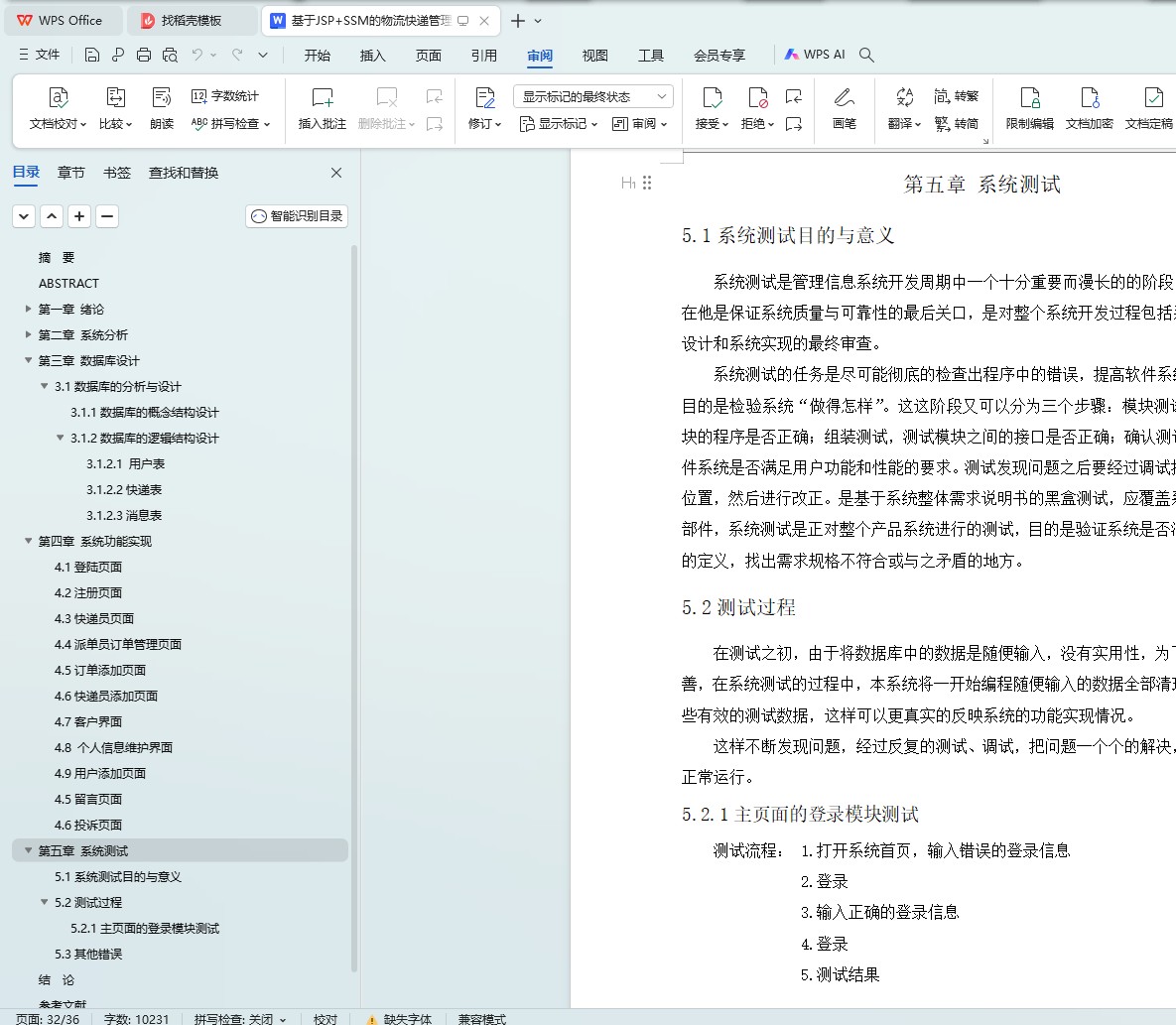Open the 文件 menu
The image size is (1176, 1025).
pyautogui.click(x=39, y=55)
